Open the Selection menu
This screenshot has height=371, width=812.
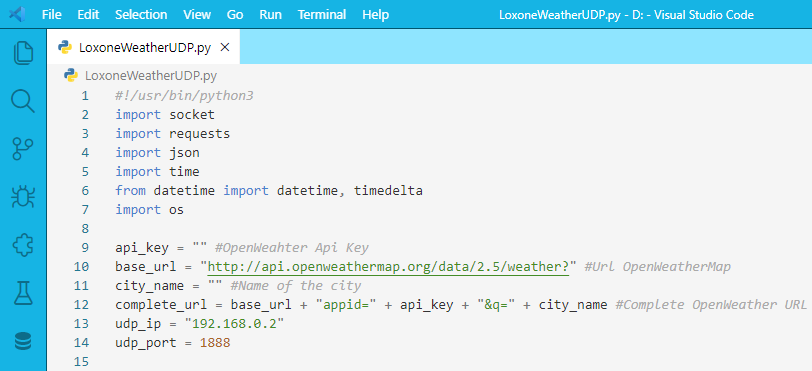[141, 15]
